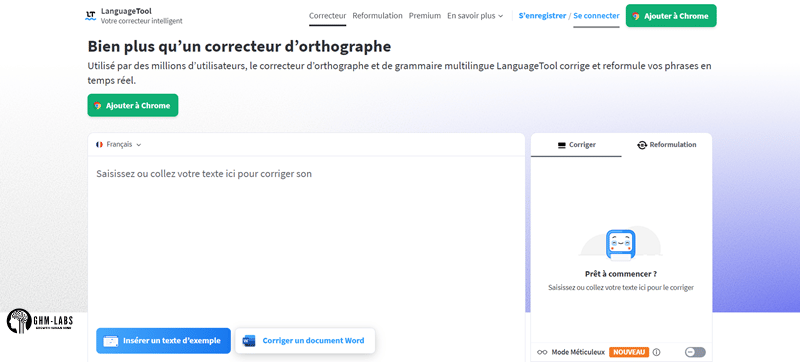This screenshot has width=800, height=362.
Task: Switch to the Reformulation panel tab
Action: pos(667,145)
